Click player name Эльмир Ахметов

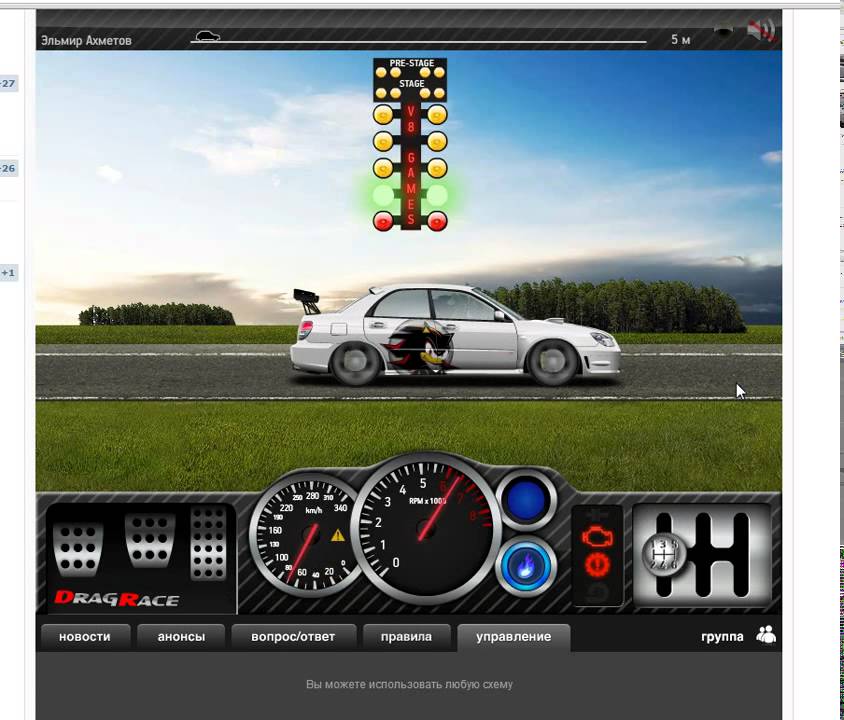click(x=86, y=40)
